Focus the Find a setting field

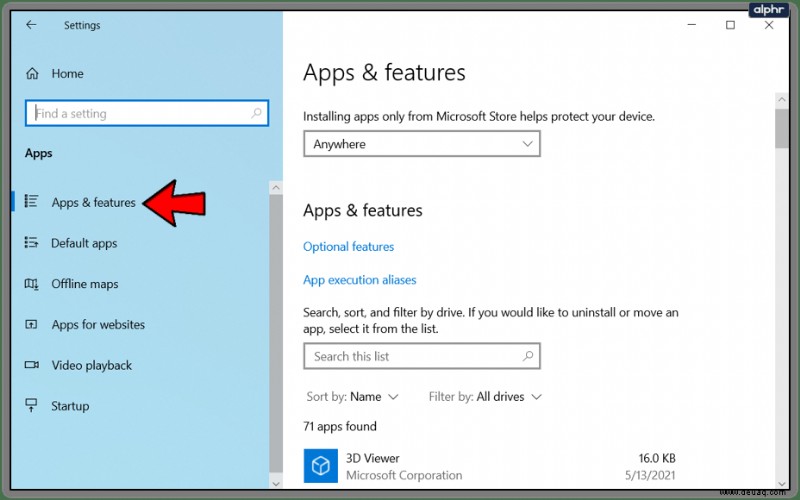point(147,113)
